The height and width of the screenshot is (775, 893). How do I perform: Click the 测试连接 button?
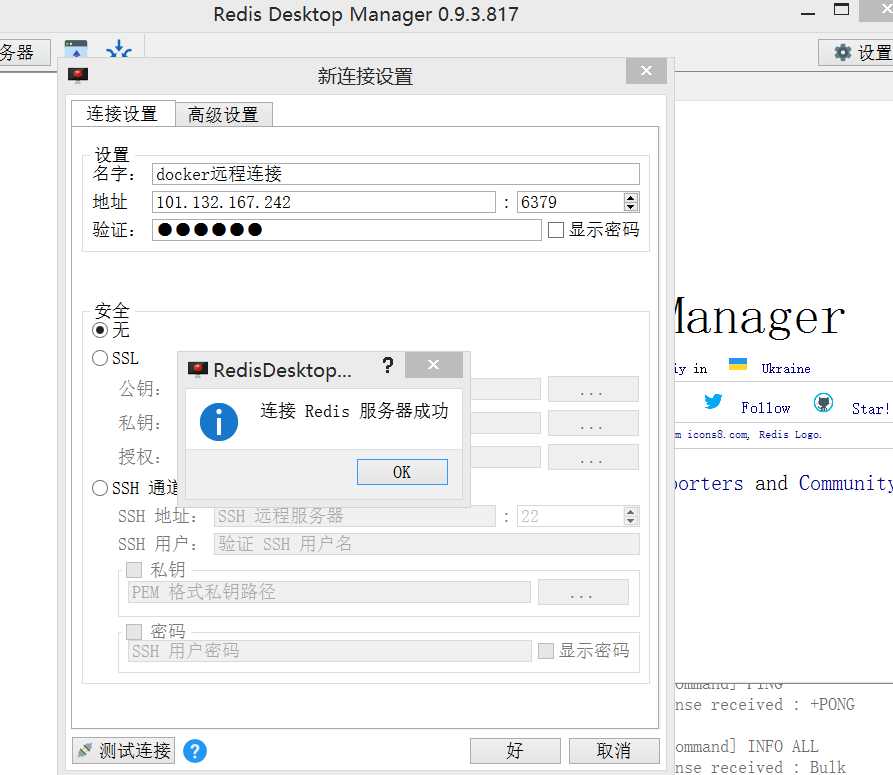tap(124, 751)
